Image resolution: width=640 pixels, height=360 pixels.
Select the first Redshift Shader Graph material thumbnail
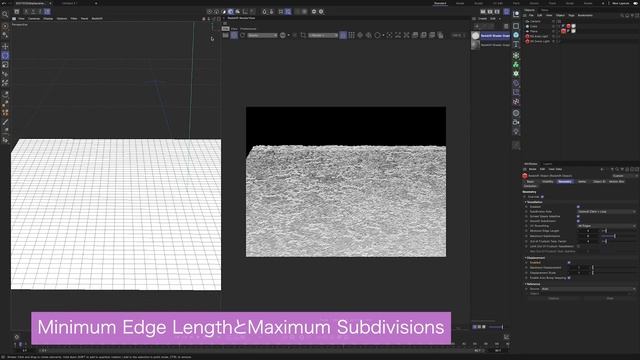pos(476,36)
